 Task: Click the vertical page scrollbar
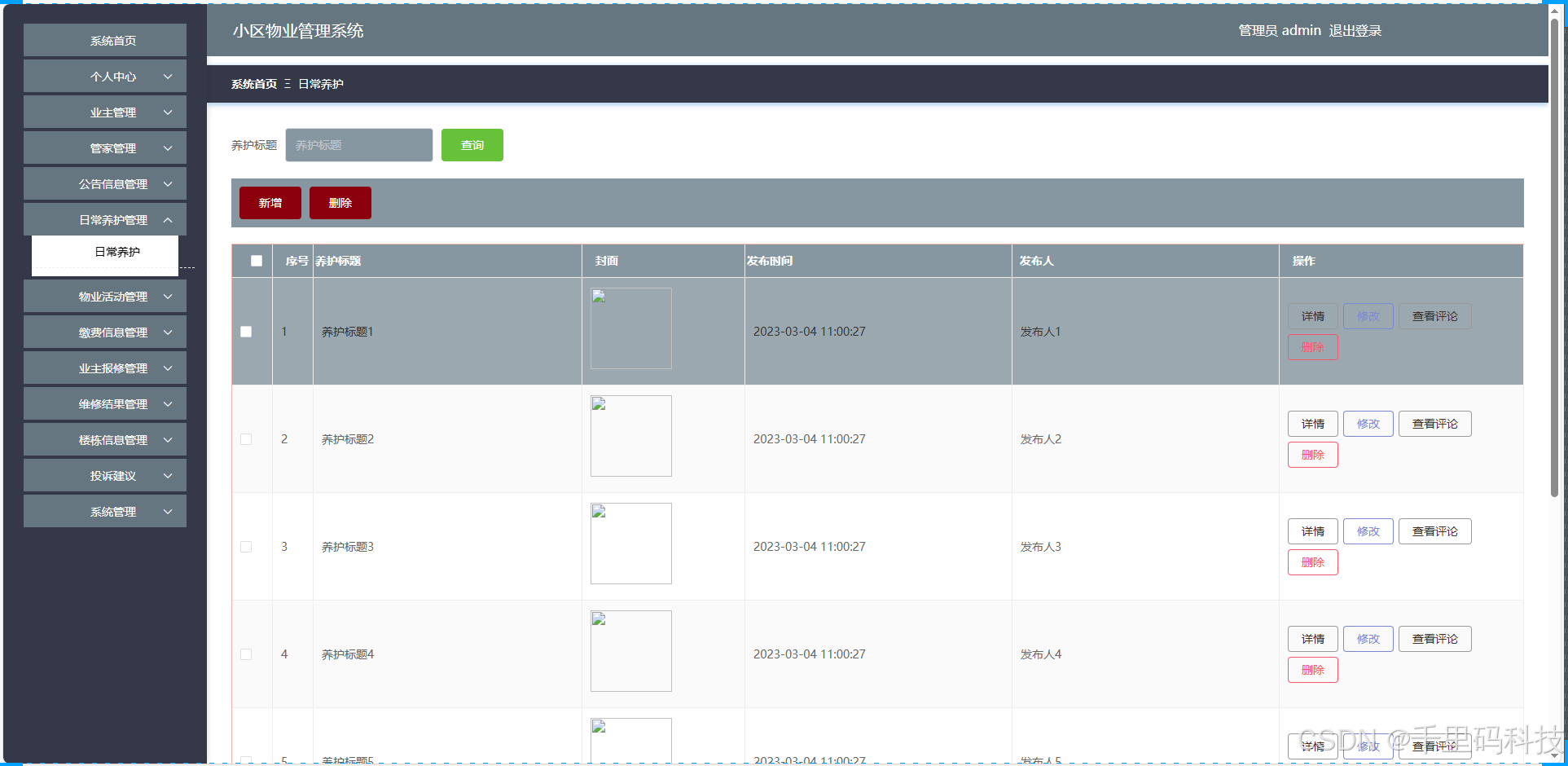pos(1554,259)
